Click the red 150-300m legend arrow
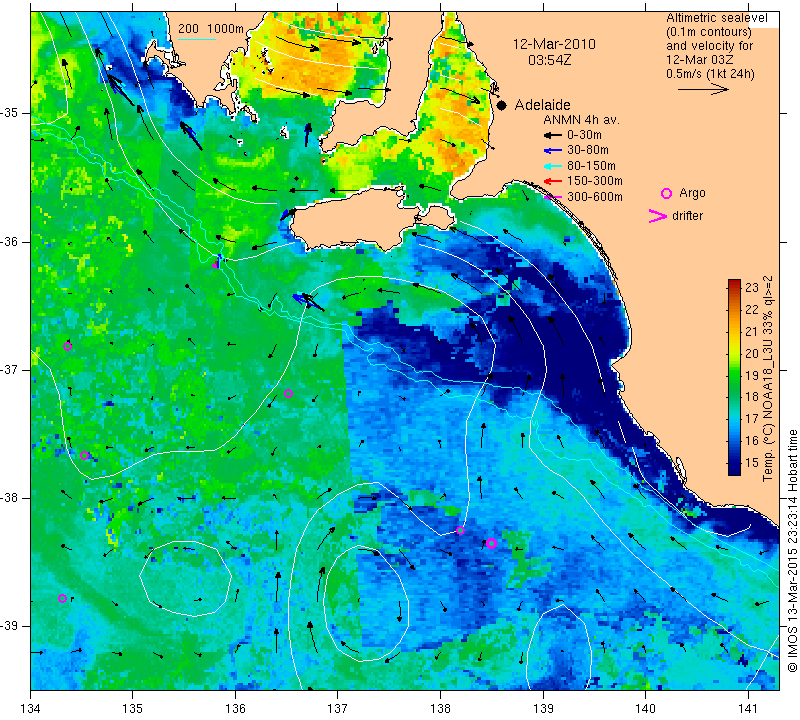 (553, 181)
